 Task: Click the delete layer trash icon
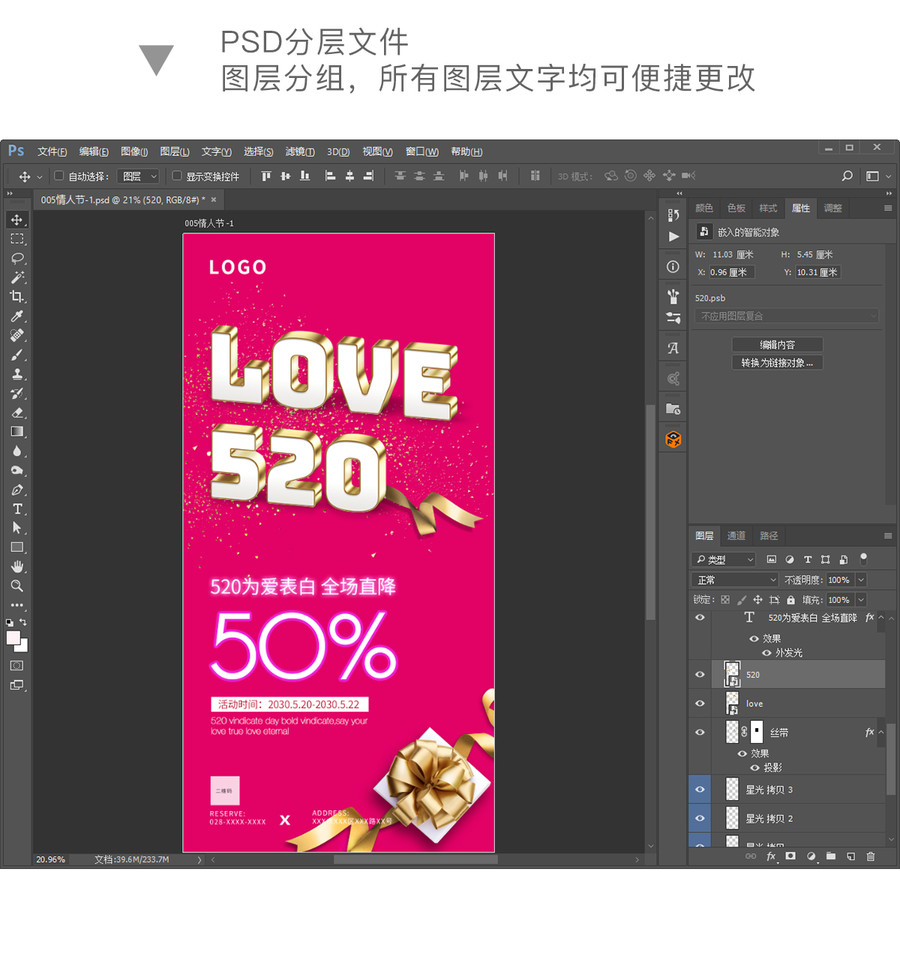coord(871,857)
